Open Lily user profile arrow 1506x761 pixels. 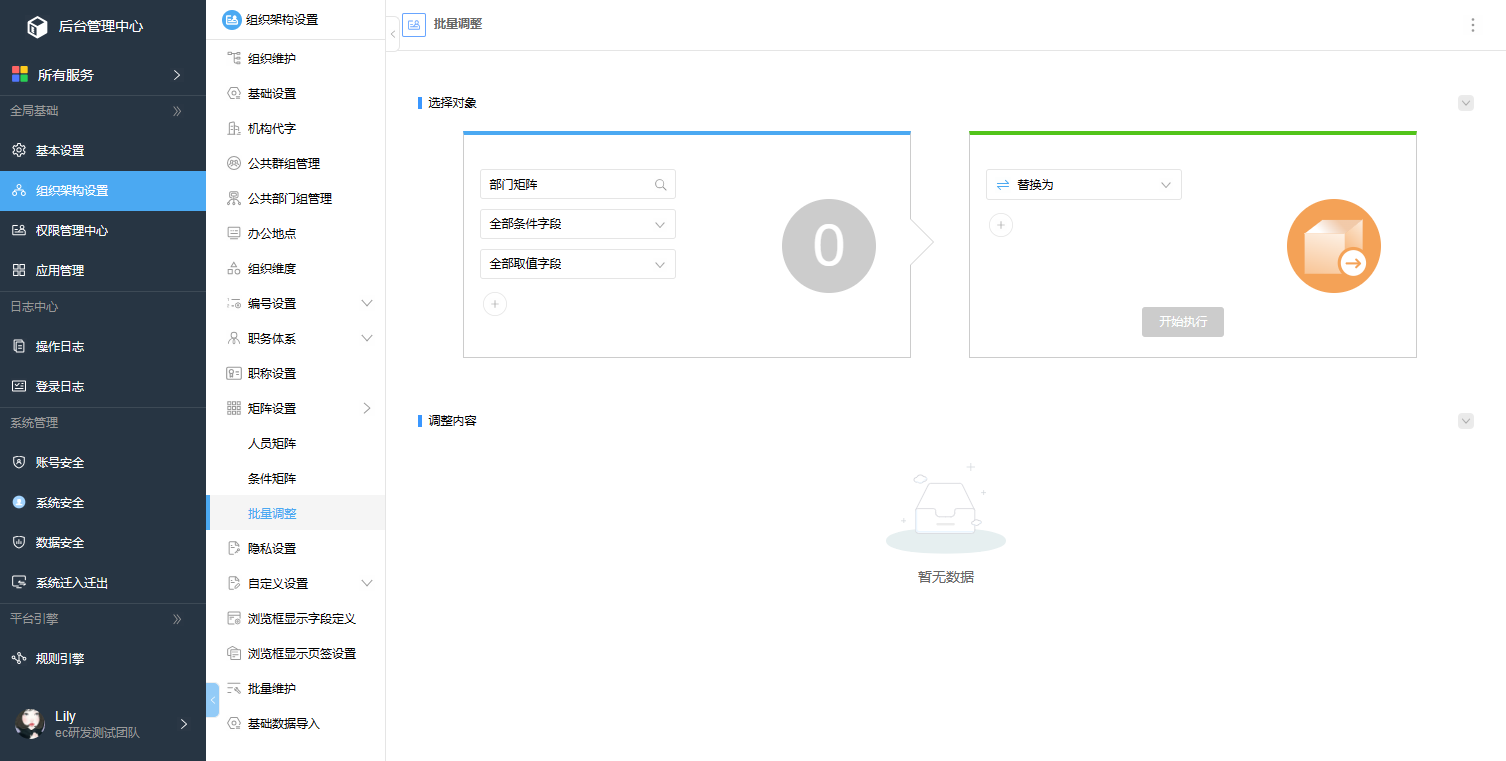(x=183, y=724)
